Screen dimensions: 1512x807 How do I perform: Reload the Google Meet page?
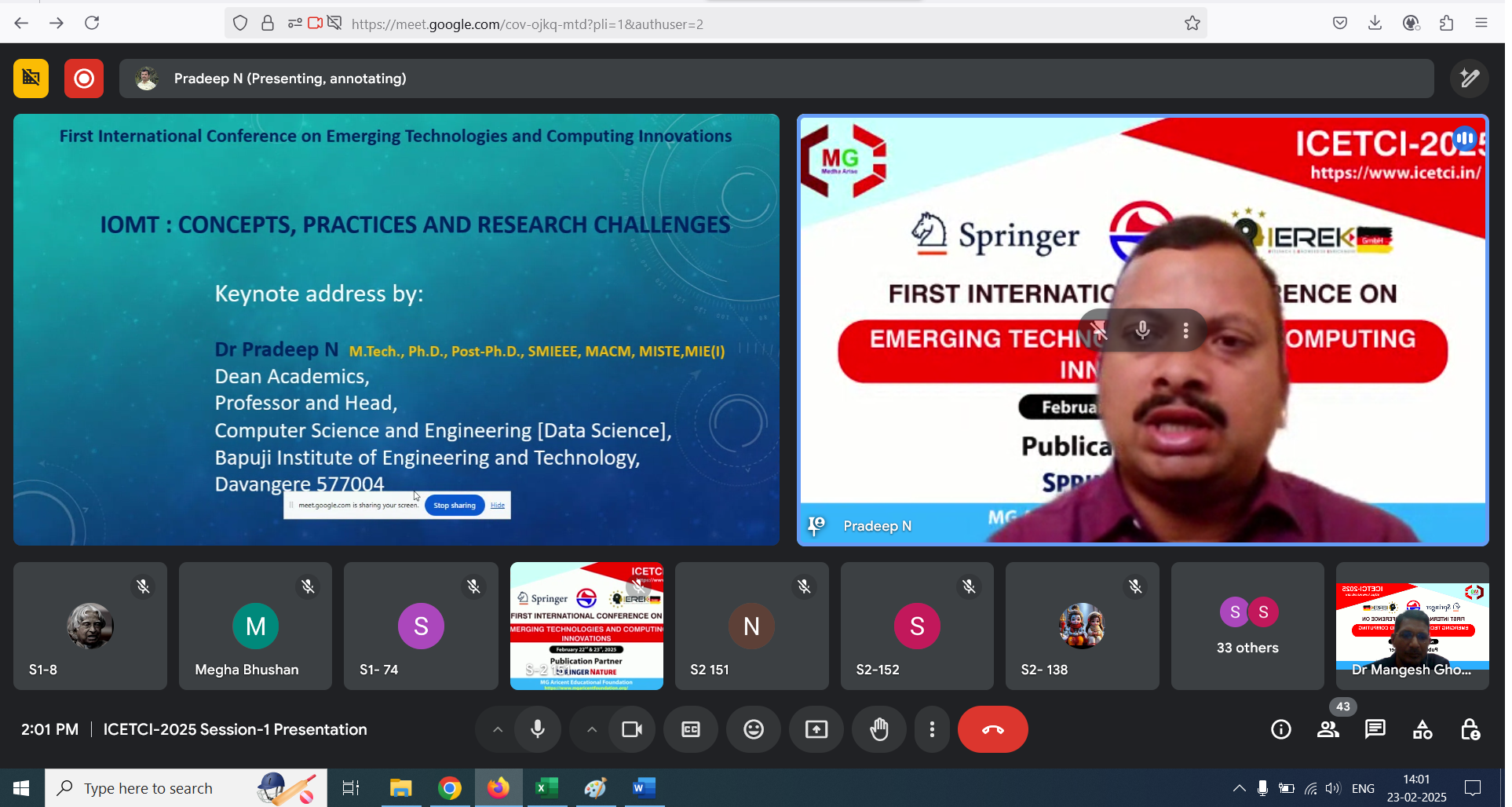[92, 23]
